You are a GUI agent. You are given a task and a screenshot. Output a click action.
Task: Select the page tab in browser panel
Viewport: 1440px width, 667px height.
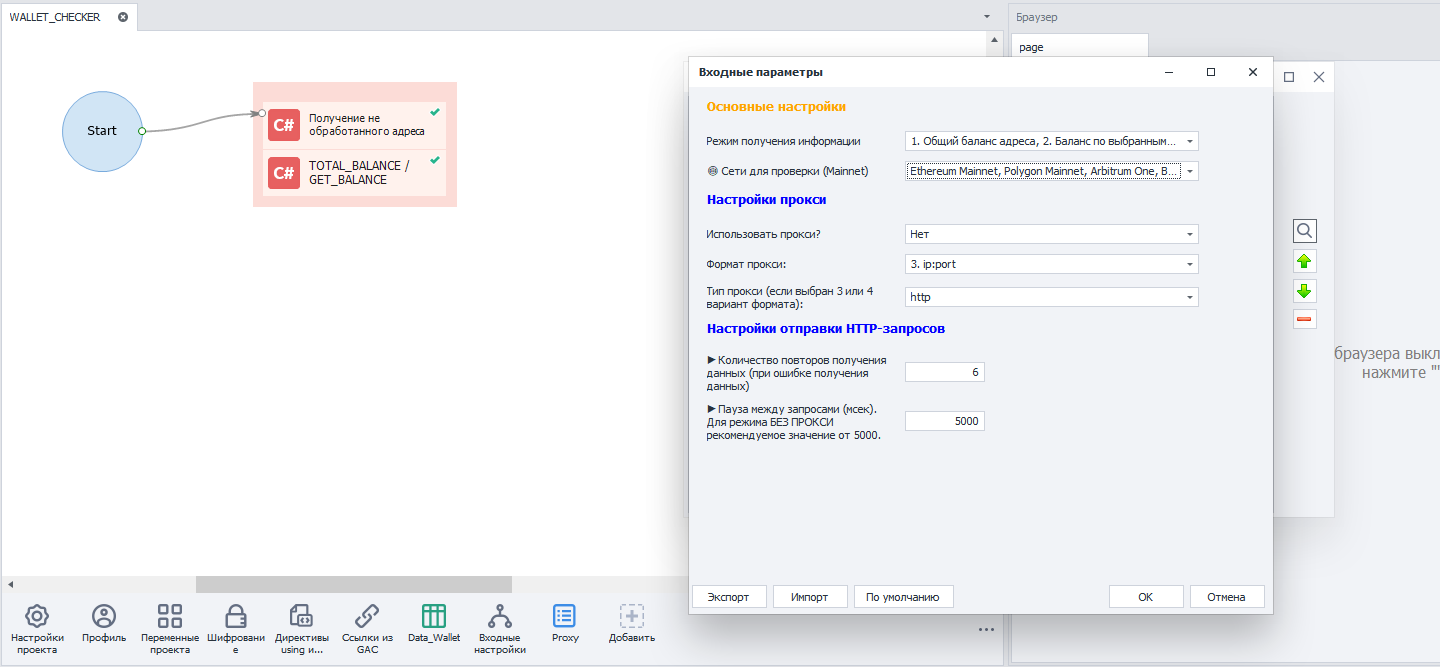[1031, 47]
